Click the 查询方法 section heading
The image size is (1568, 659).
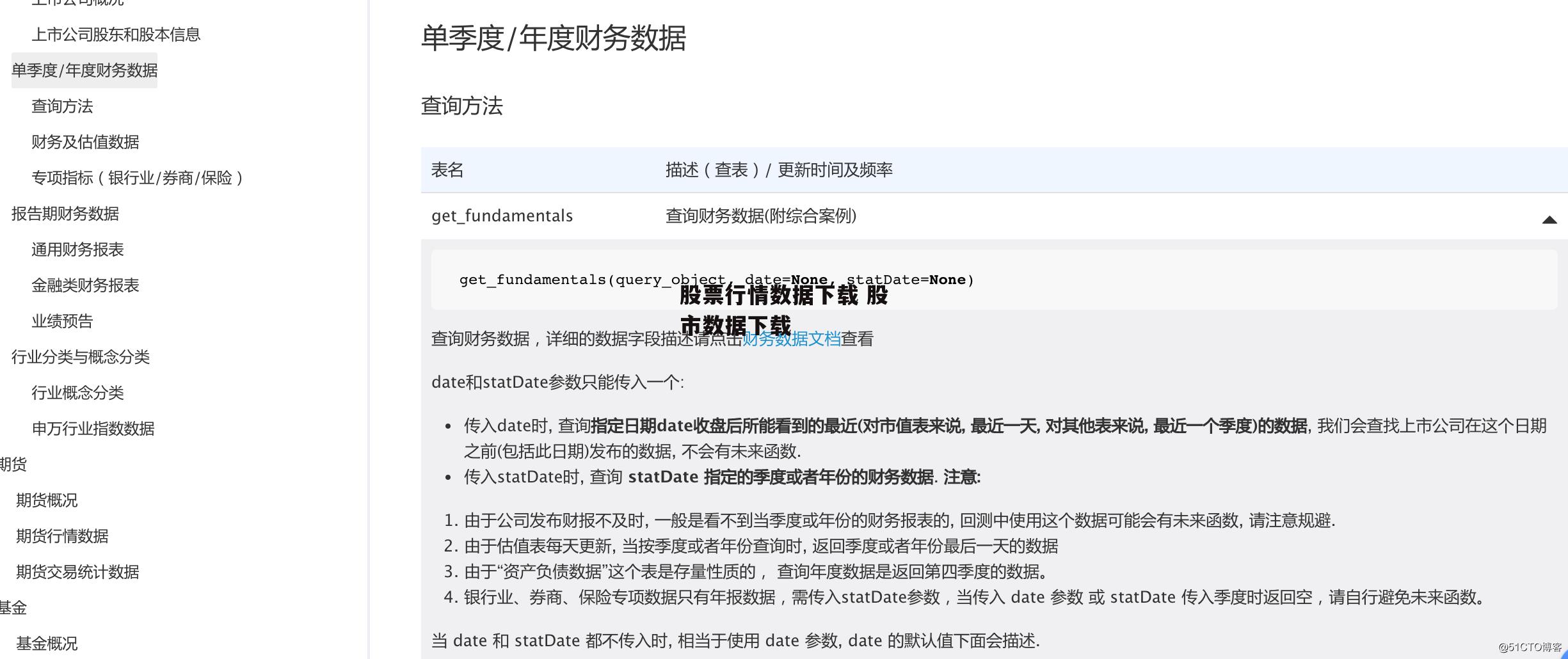click(x=462, y=106)
